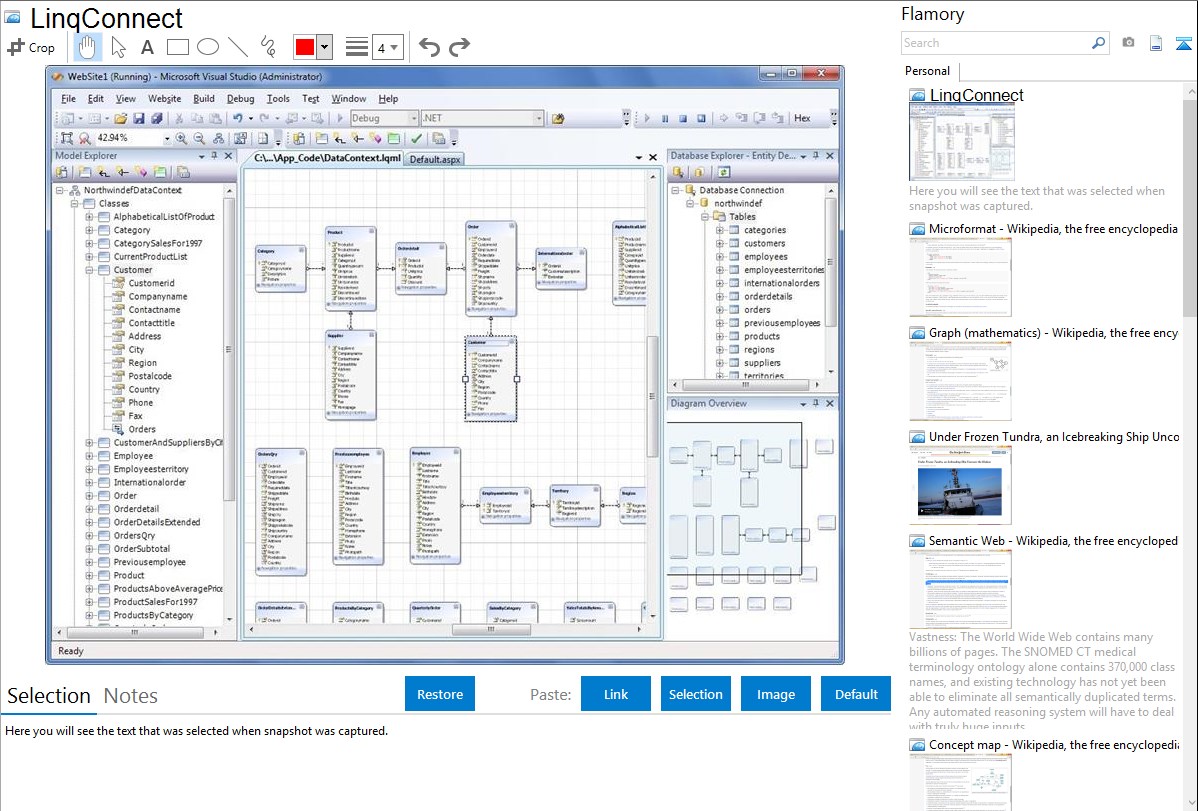1198x811 pixels.
Task: Expand the customers table node
Action: 720,243
